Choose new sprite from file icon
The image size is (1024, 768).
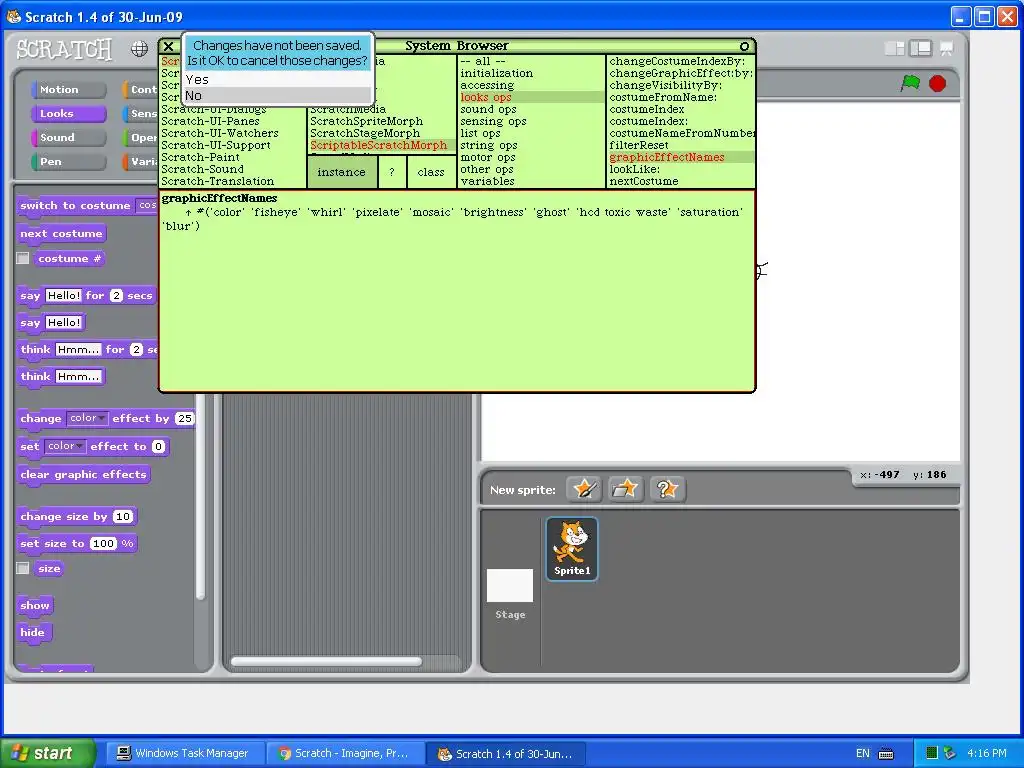coord(625,488)
